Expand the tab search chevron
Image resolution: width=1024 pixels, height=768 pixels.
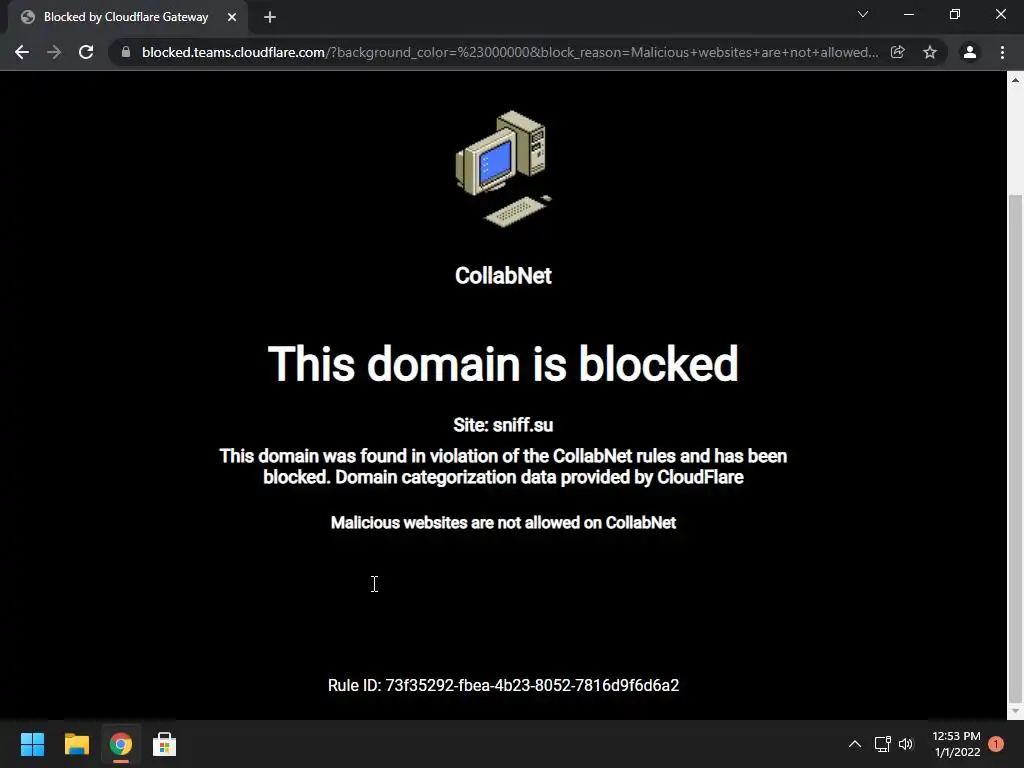tap(863, 14)
